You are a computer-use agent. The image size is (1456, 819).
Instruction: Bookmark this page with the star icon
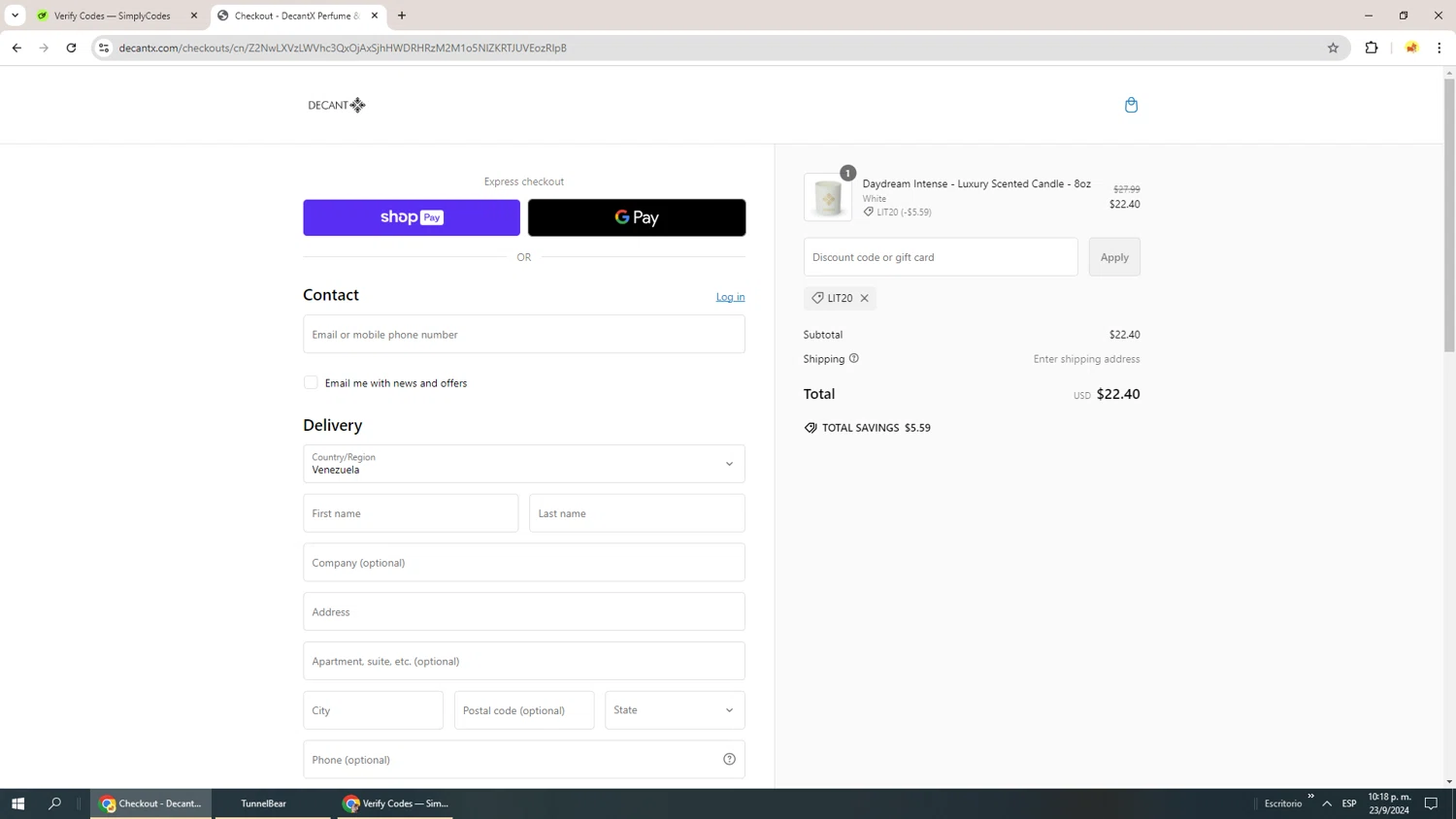click(x=1333, y=48)
